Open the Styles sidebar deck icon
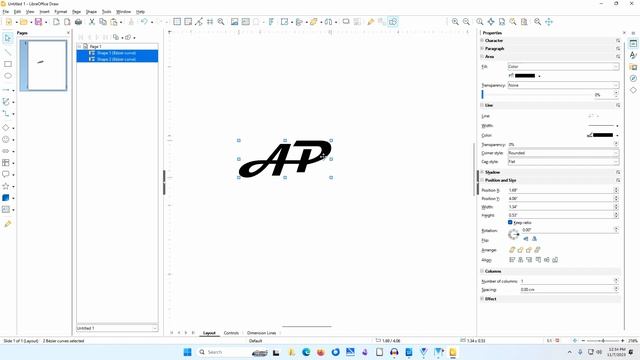 [x=633, y=55]
